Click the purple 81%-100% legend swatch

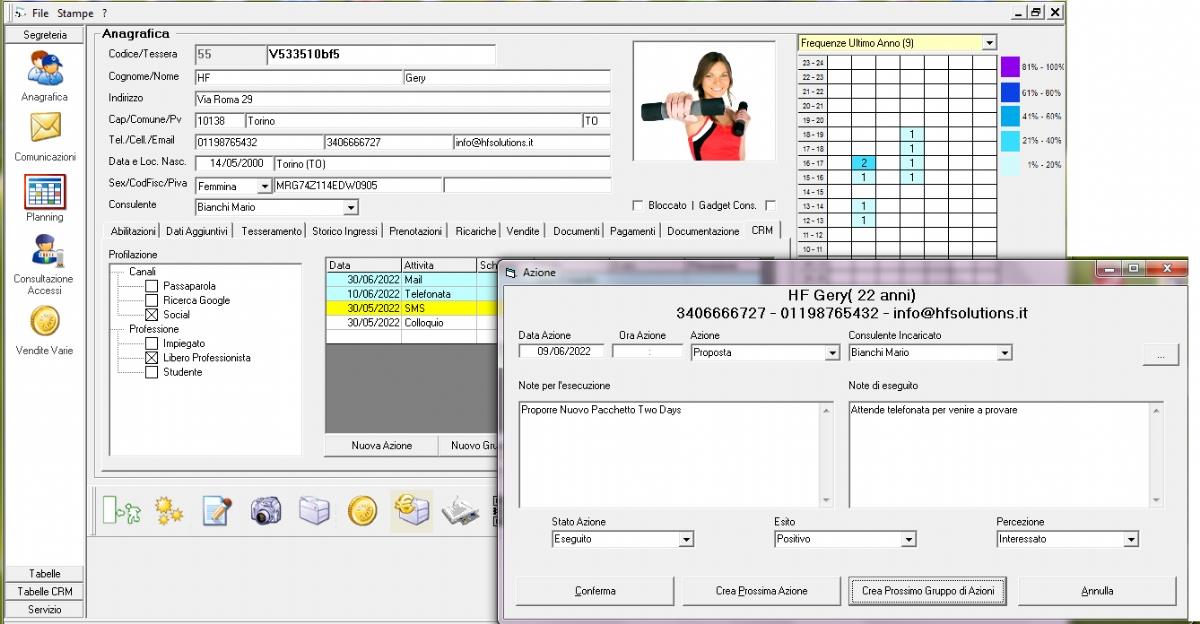point(1010,67)
